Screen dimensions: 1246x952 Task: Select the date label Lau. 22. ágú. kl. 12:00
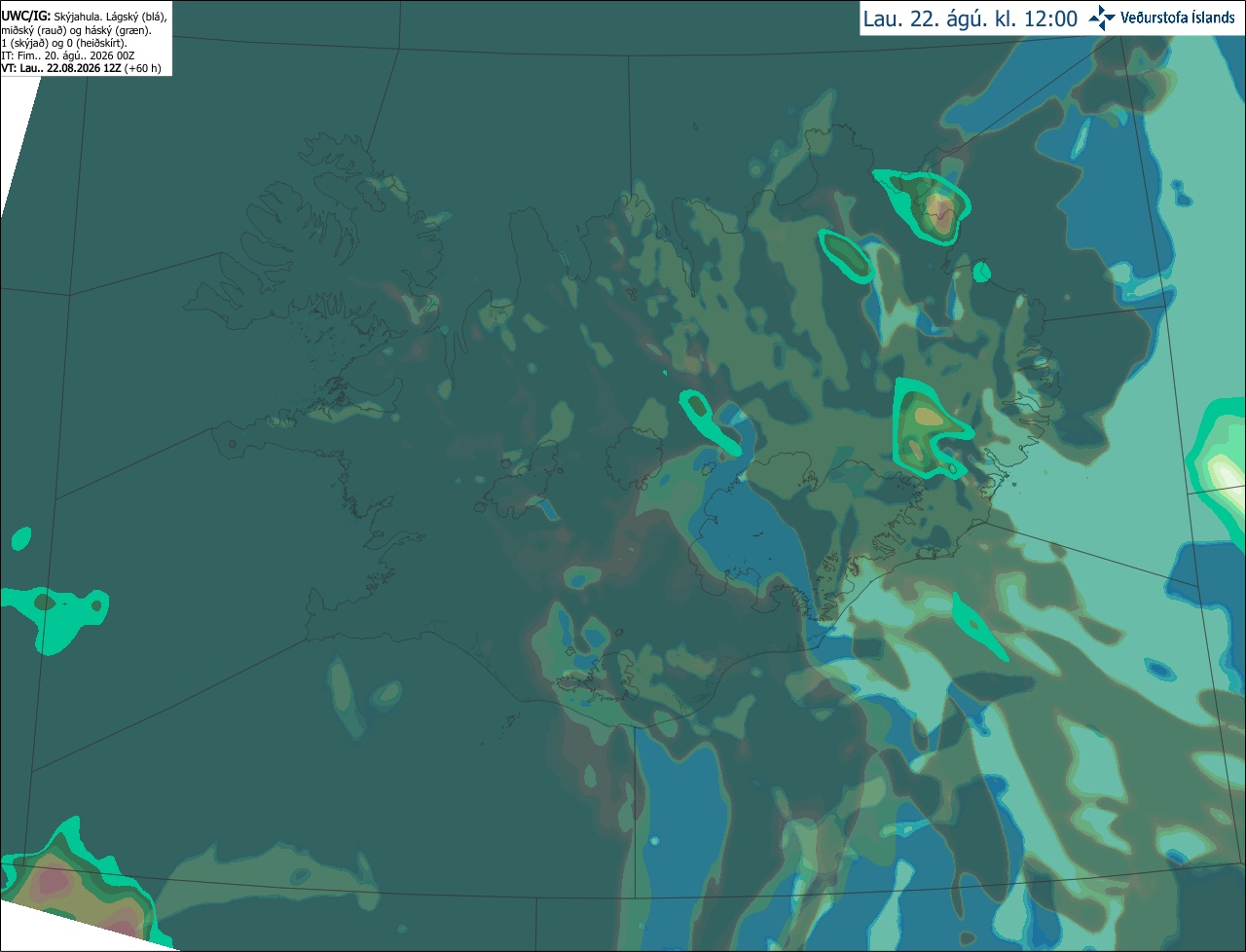pyautogui.click(x=971, y=18)
